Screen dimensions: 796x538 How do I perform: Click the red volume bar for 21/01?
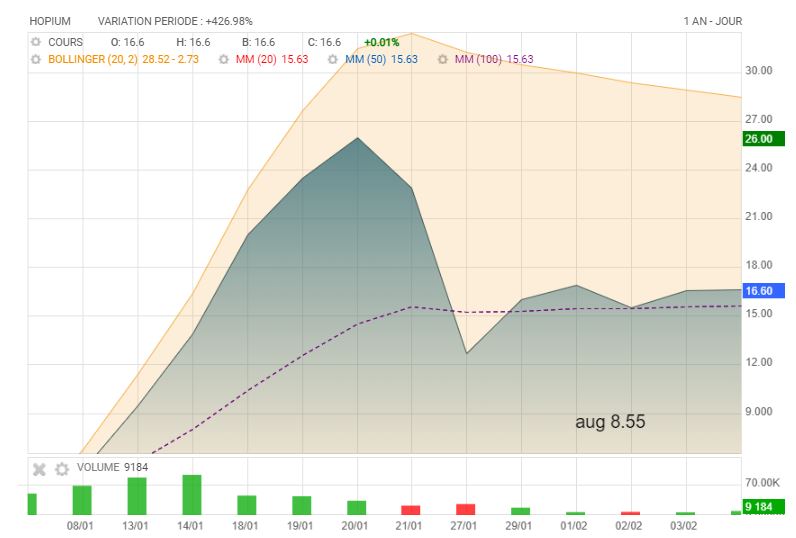point(411,510)
